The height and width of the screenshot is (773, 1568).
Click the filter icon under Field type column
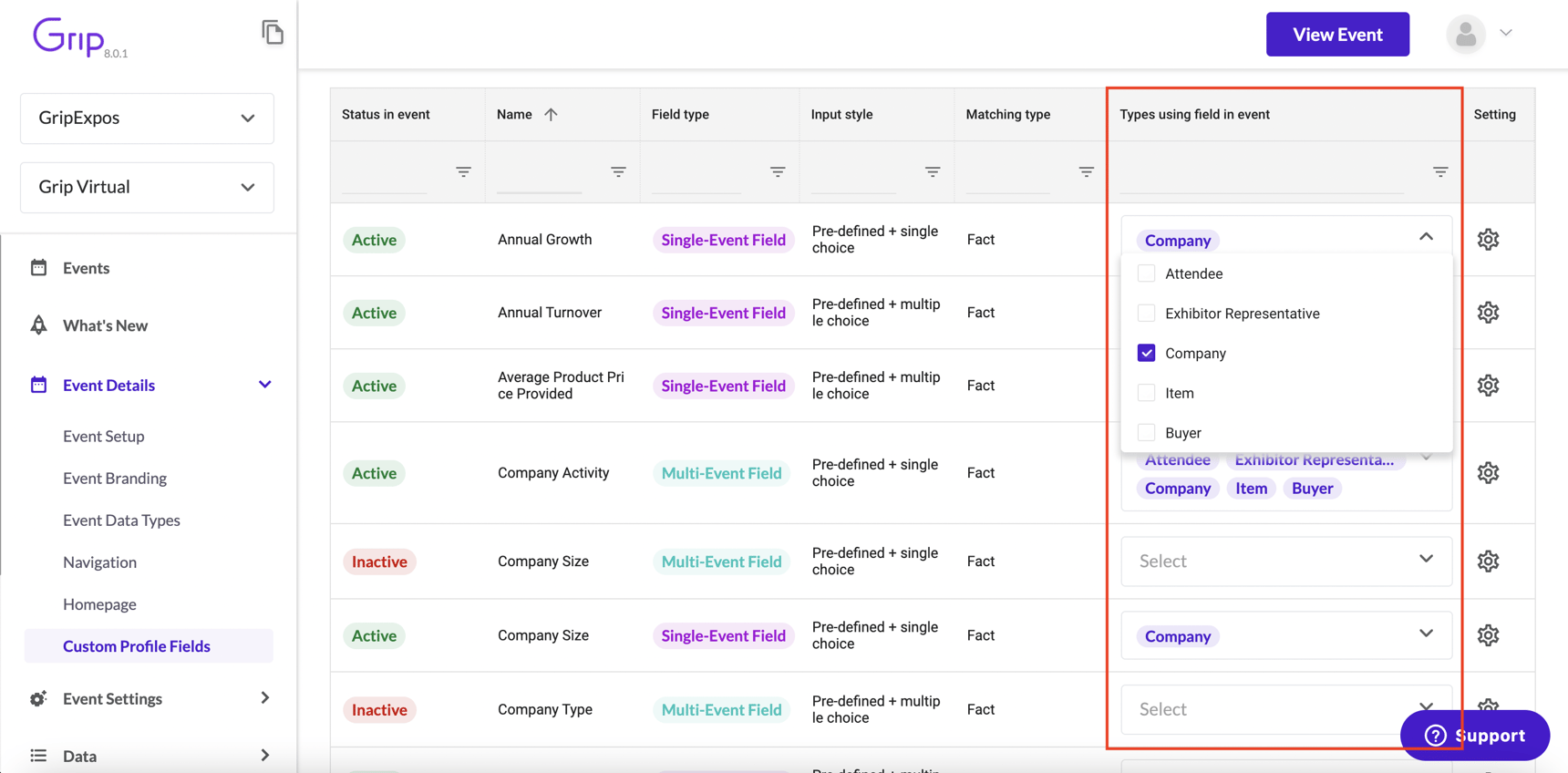click(x=777, y=171)
